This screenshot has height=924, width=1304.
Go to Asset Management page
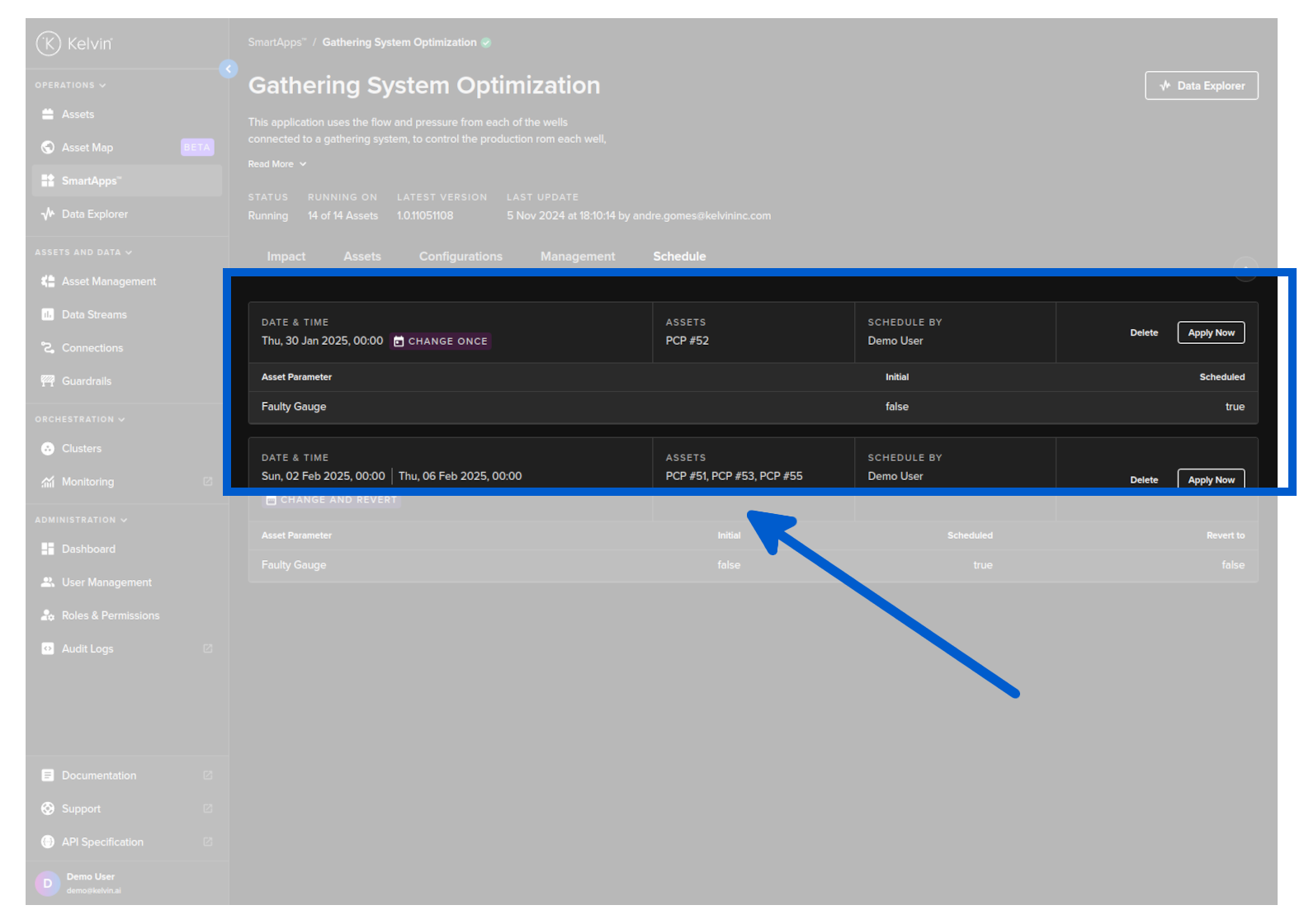coord(108,281)
